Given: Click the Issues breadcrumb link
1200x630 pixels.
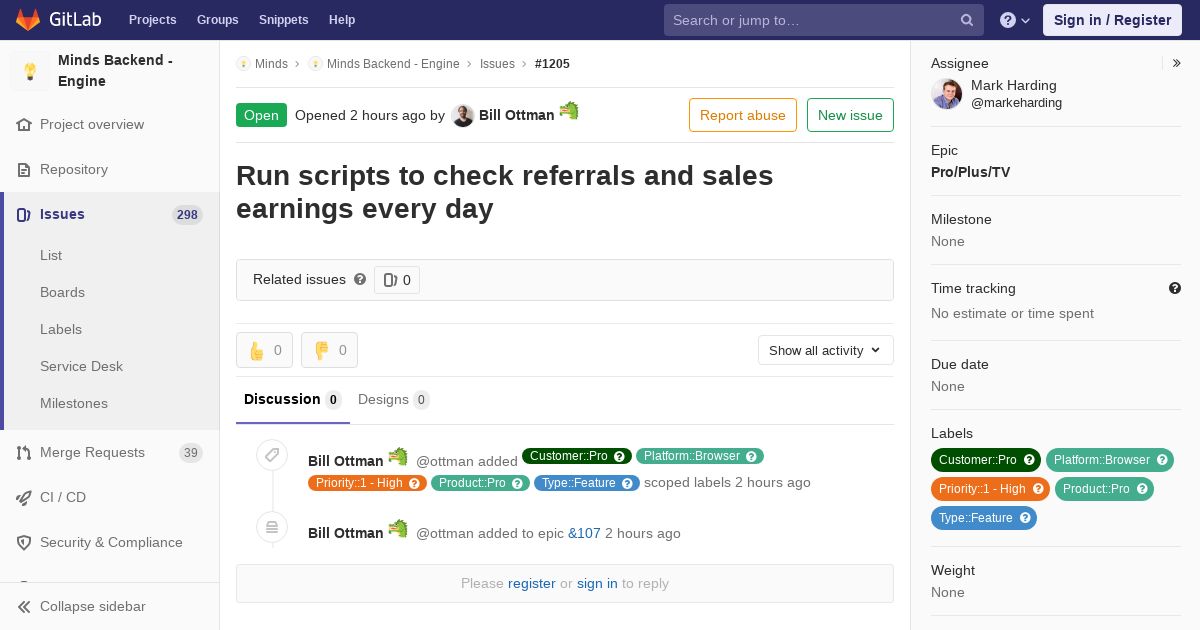Looking at the screenshot, I should [x=497, y=64].
